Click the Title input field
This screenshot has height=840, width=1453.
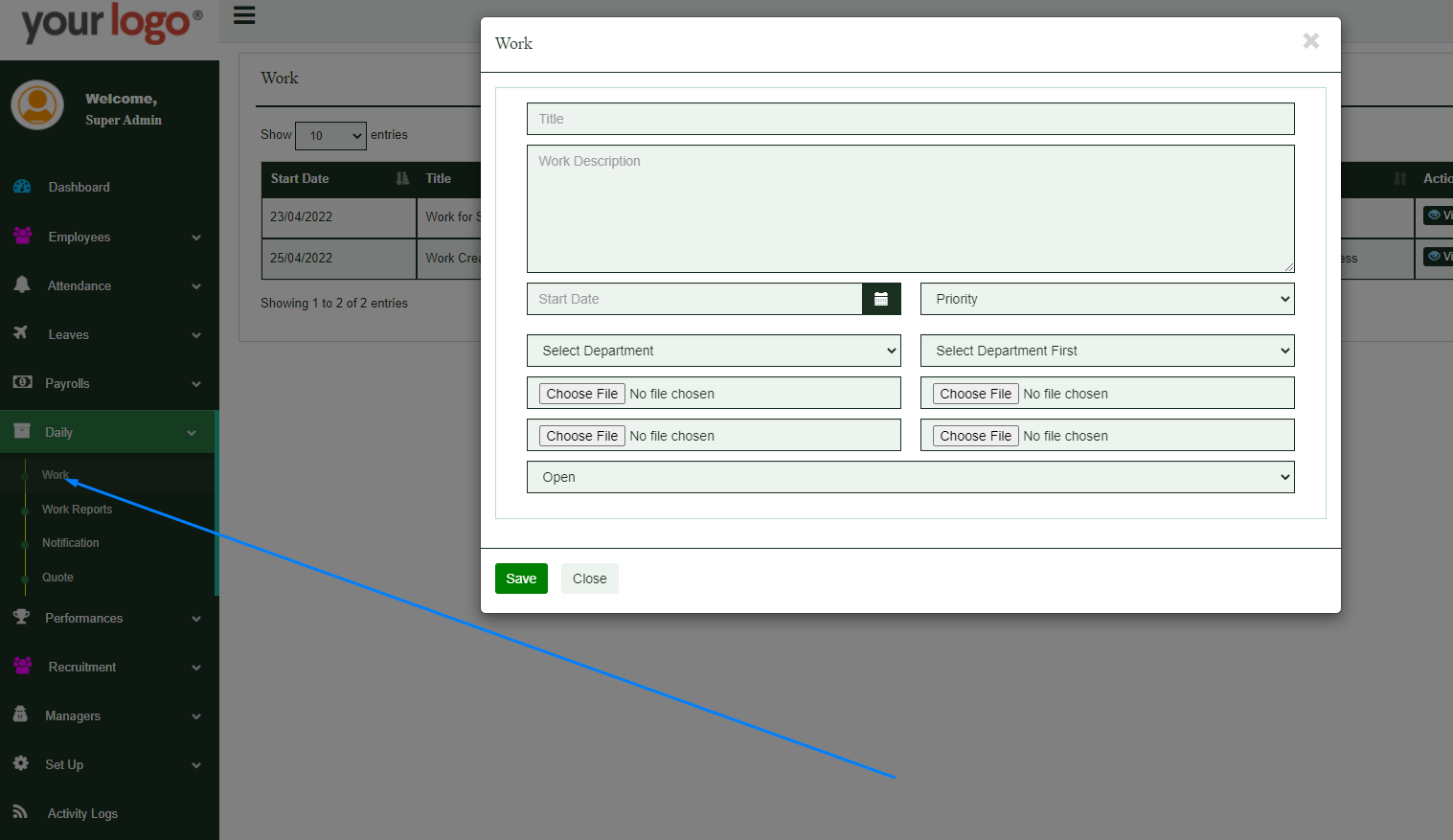click(911, 119)
